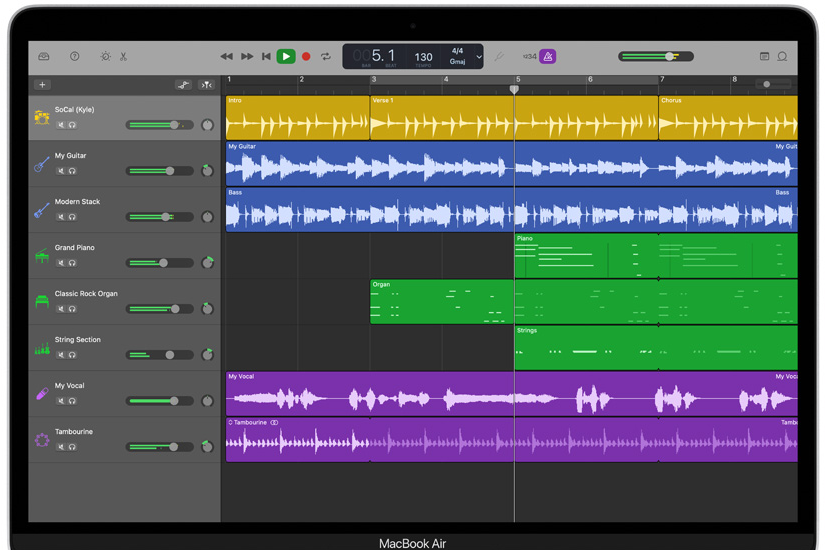Select the String Section track icon
This screenshot has width=825, height=550.
42,348
